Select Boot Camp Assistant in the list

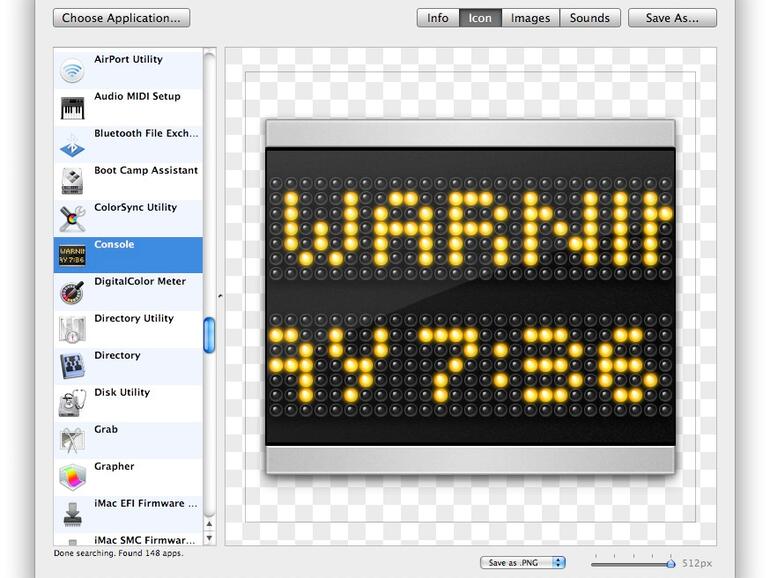128,181
